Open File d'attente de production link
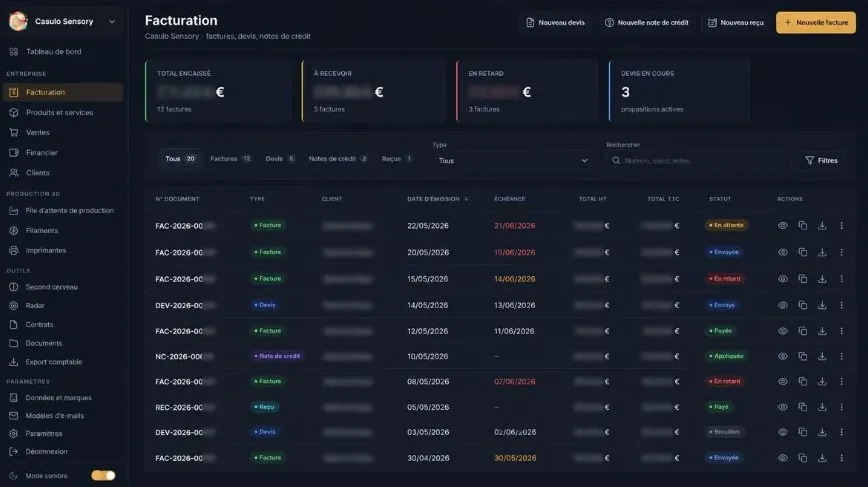Image resolution: width=868 pixels, height=487 pixels. click(x=70, y=210)
